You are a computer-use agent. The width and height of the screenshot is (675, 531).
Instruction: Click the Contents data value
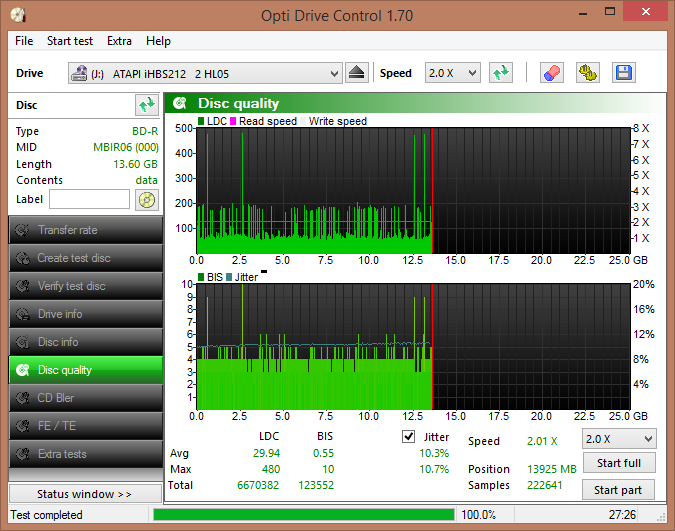tap(146, 180)
